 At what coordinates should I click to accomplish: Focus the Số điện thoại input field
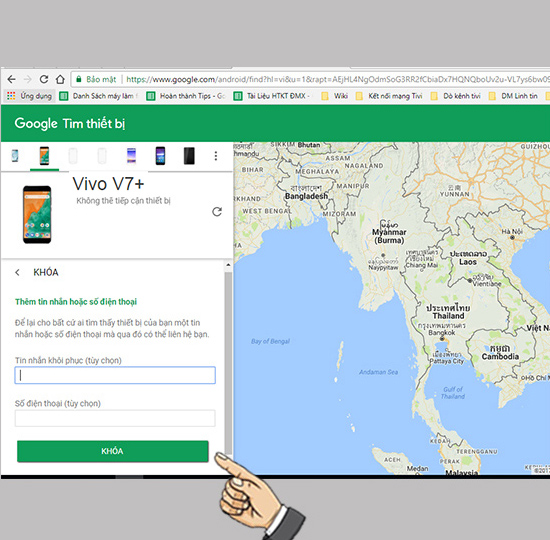point(115,418)
